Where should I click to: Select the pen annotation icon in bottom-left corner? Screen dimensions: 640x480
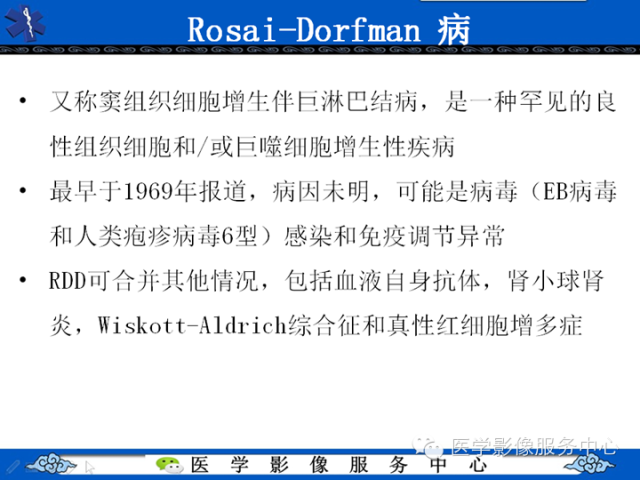12,465
